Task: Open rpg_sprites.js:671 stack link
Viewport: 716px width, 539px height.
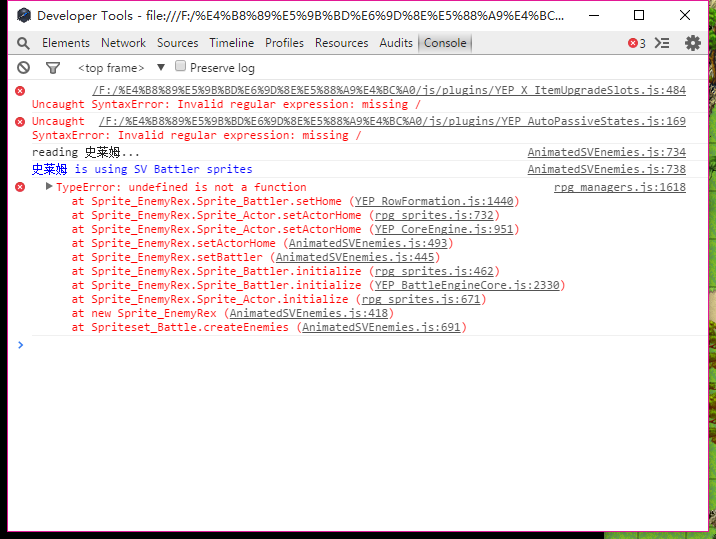Action: point(421,299)
